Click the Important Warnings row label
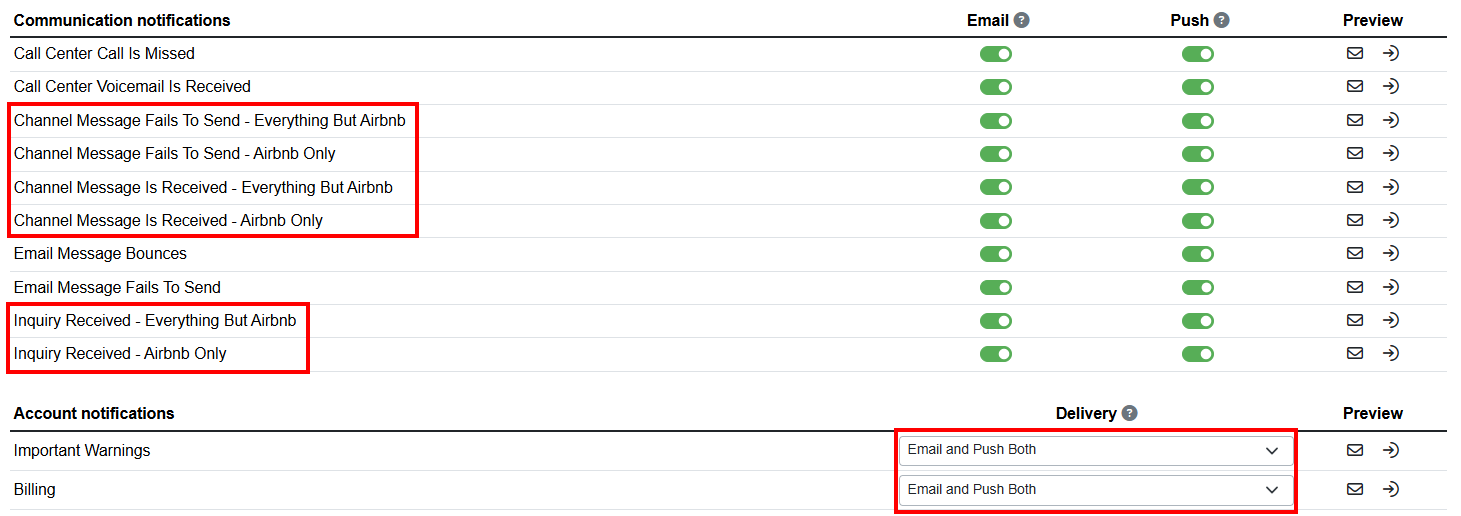Viewport: 1461px width, 516px height. click(x=82, y=451)
